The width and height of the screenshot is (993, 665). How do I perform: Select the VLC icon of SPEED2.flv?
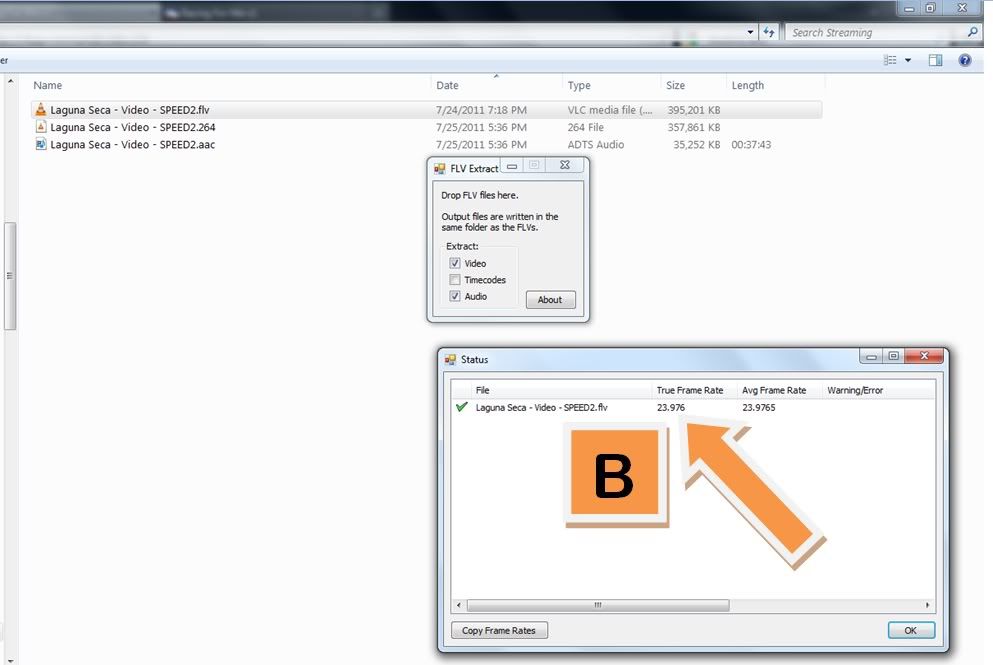click(x=41, y=110)
